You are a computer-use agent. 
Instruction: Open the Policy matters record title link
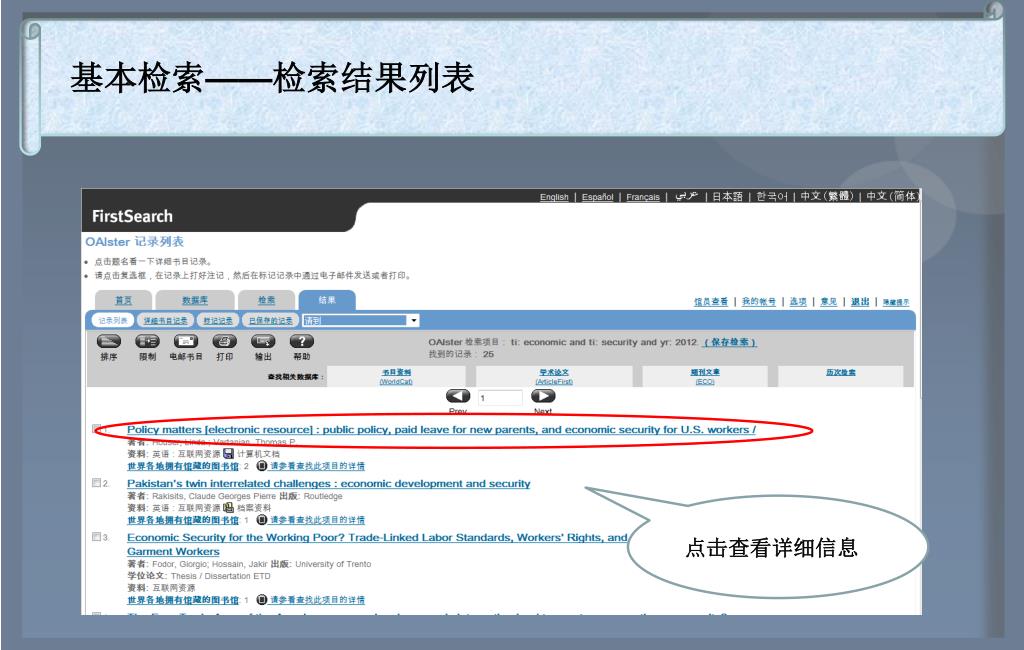coord(441,429)
